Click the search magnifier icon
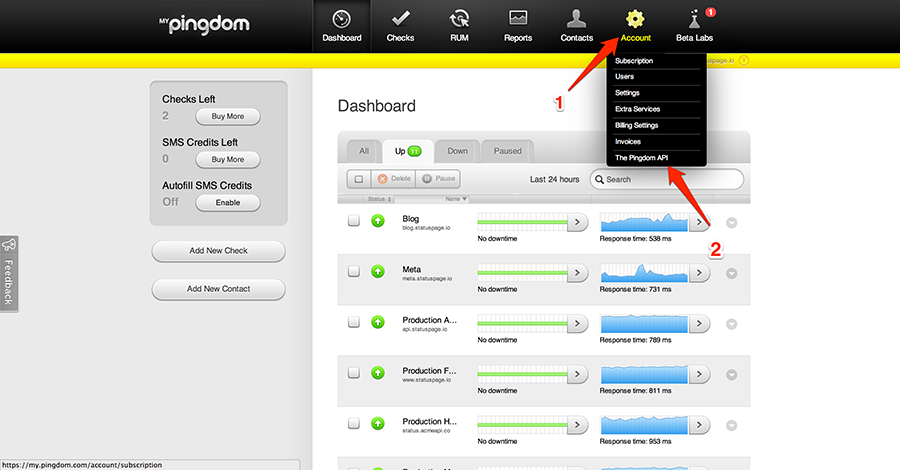 pos(599,179)
